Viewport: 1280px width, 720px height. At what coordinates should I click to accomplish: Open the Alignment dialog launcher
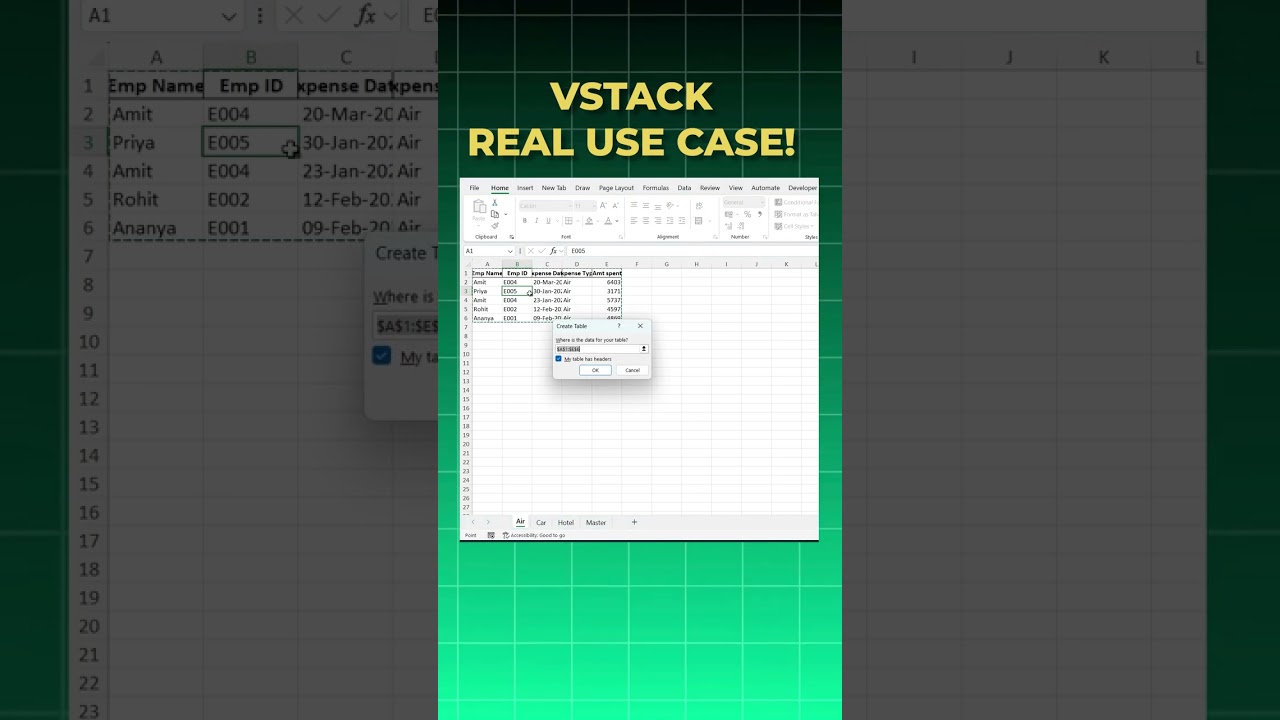pos(715,237)
